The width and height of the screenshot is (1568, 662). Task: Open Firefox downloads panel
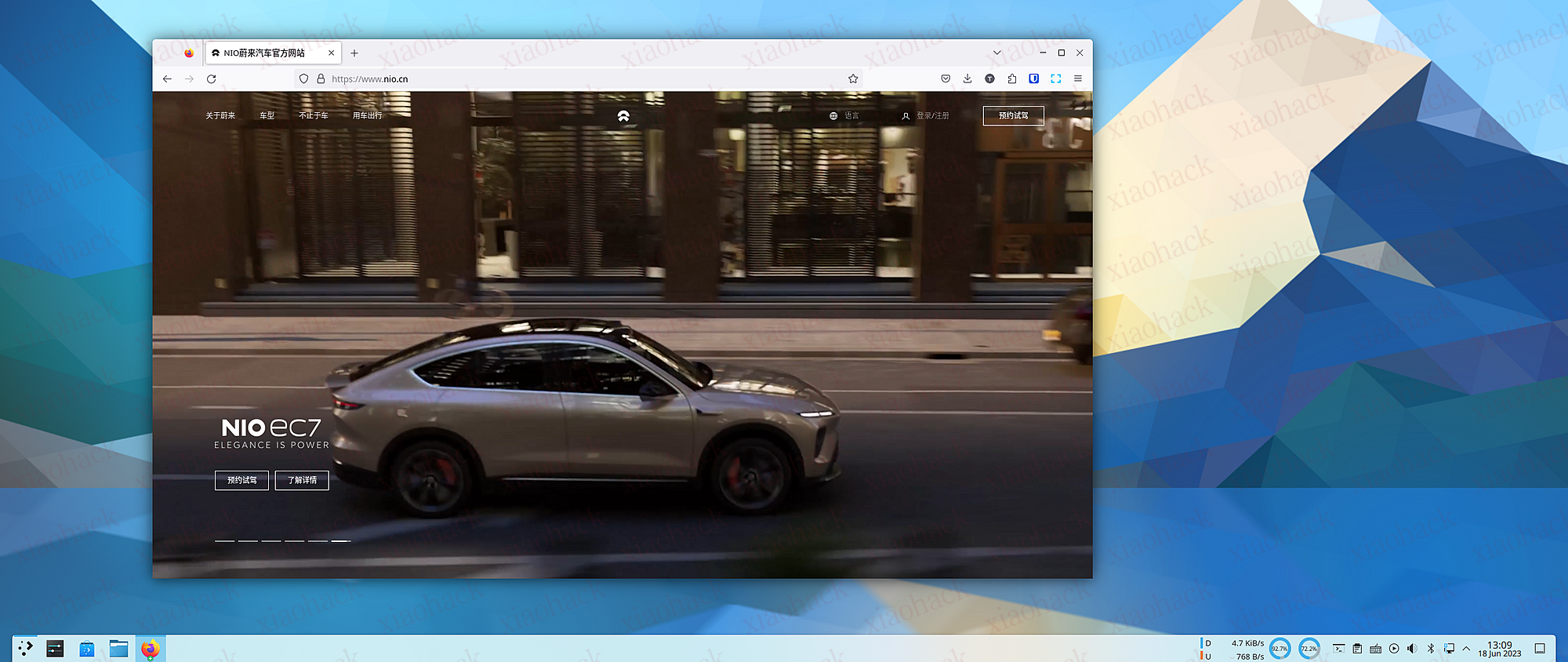click(x=967, y=79)
